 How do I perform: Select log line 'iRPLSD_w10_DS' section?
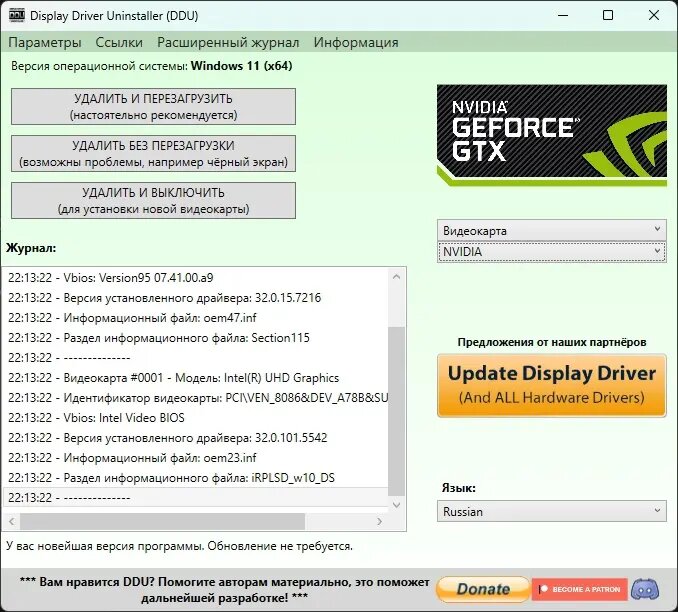(x=195, y=477)
